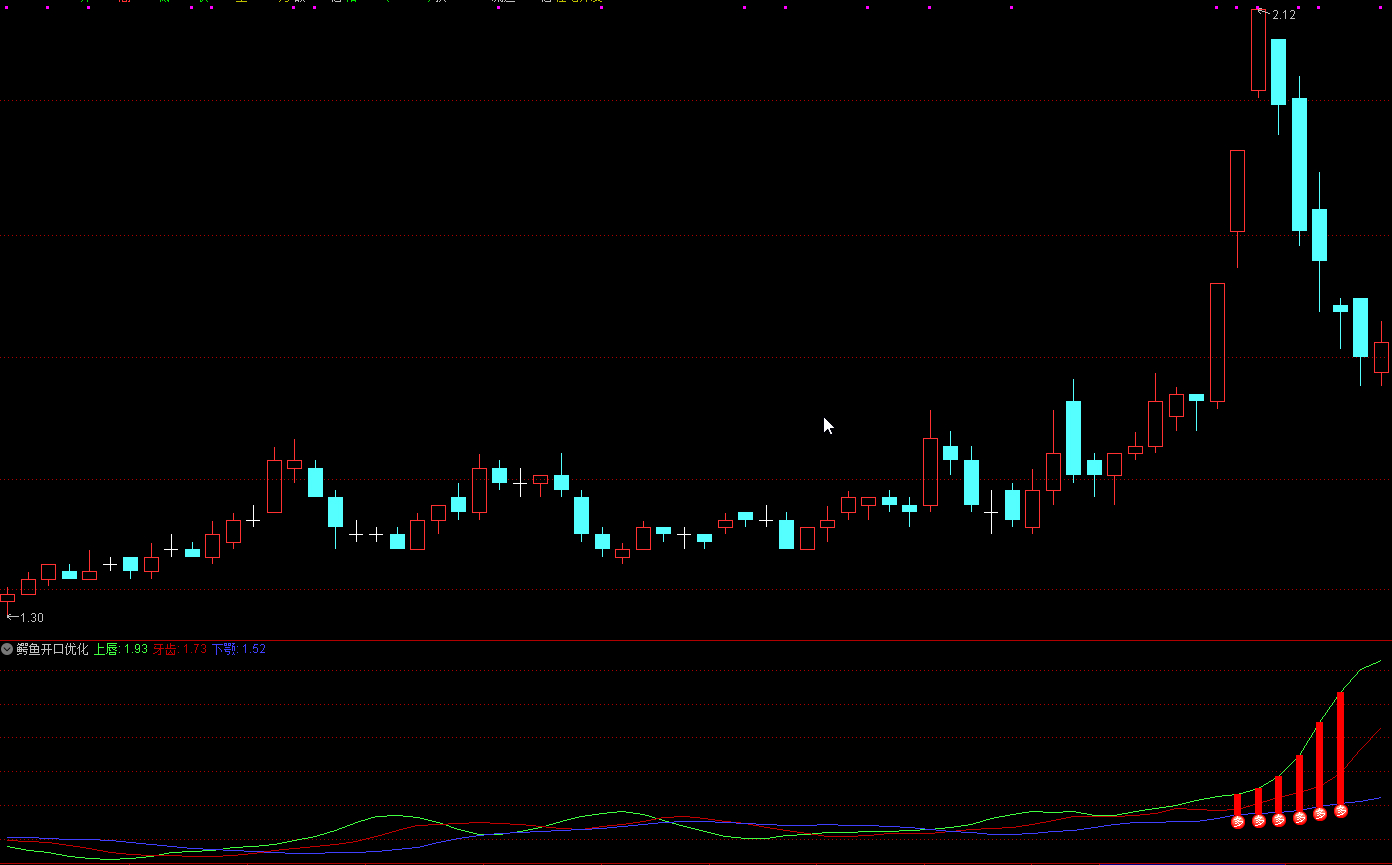Select the long red breakout candle before the peak

(1217, 342)
